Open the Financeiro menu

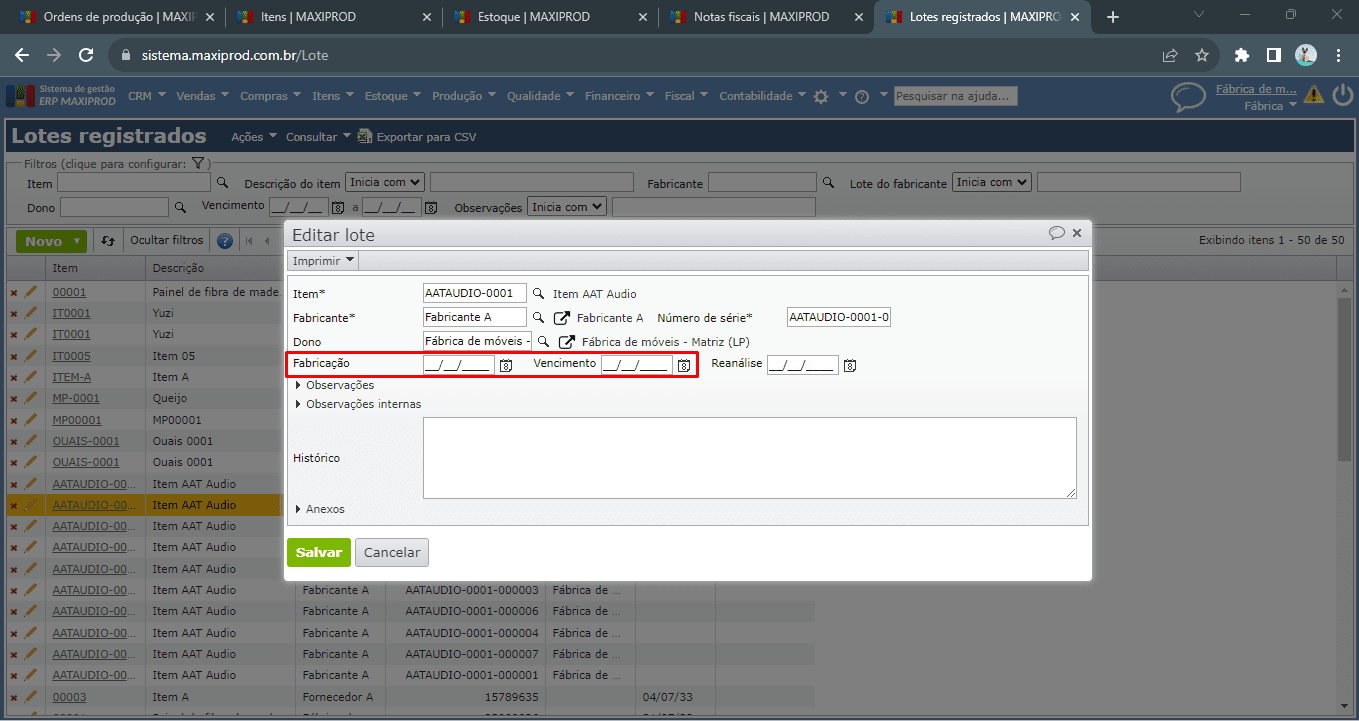(618, 96)
